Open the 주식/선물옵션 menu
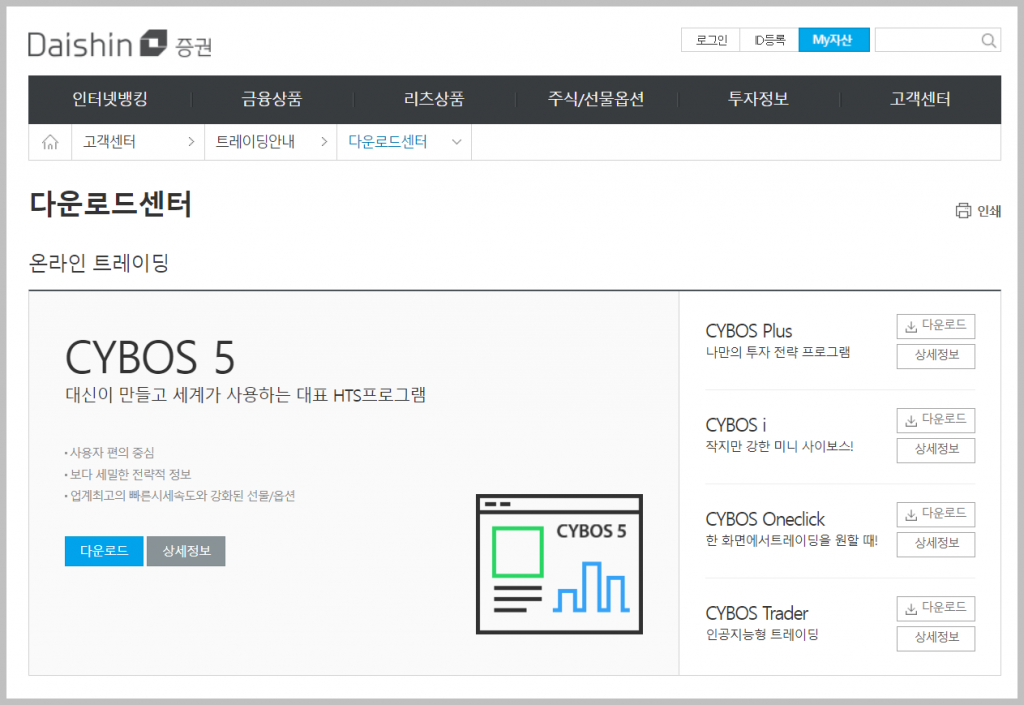The width and height of the screenshot is (1024, 705). click(596, 99)
